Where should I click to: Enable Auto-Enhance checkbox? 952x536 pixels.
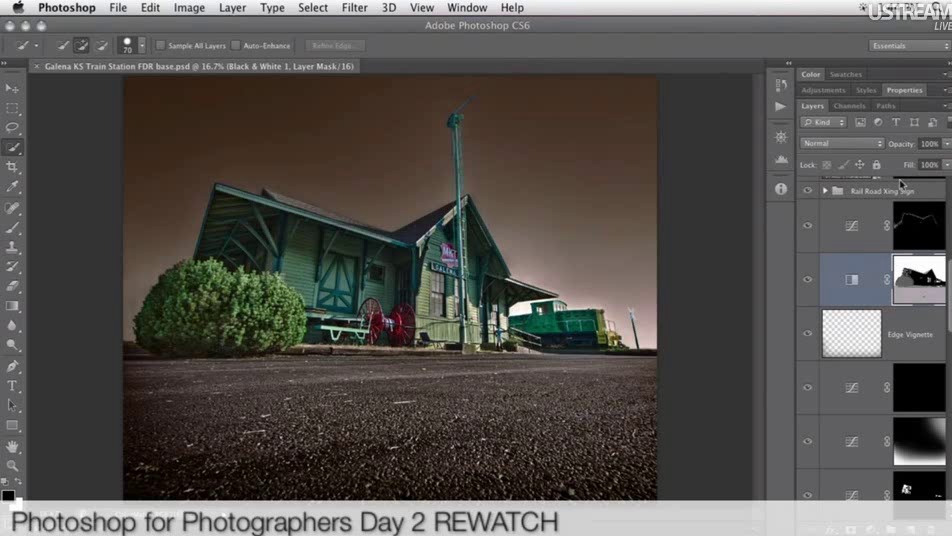tap(236, 46)
